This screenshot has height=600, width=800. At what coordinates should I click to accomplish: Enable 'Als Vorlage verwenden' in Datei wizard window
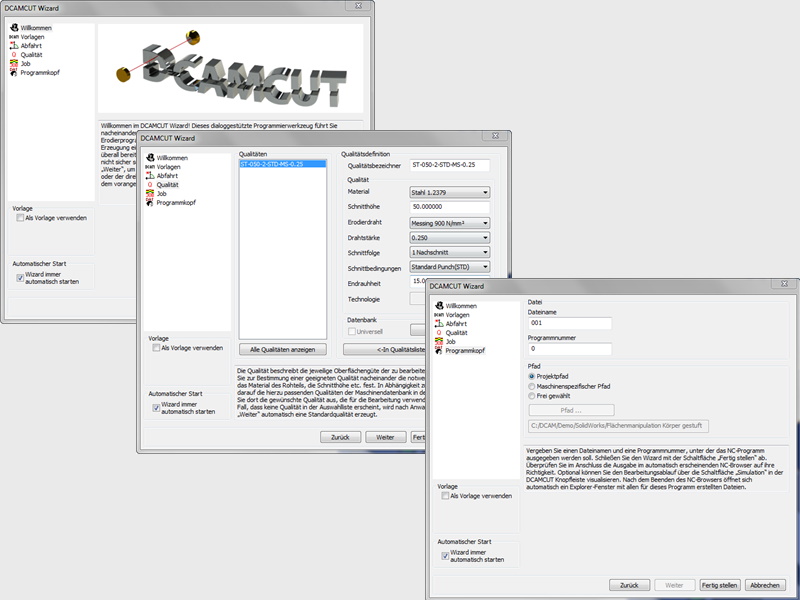click(445, 496)
